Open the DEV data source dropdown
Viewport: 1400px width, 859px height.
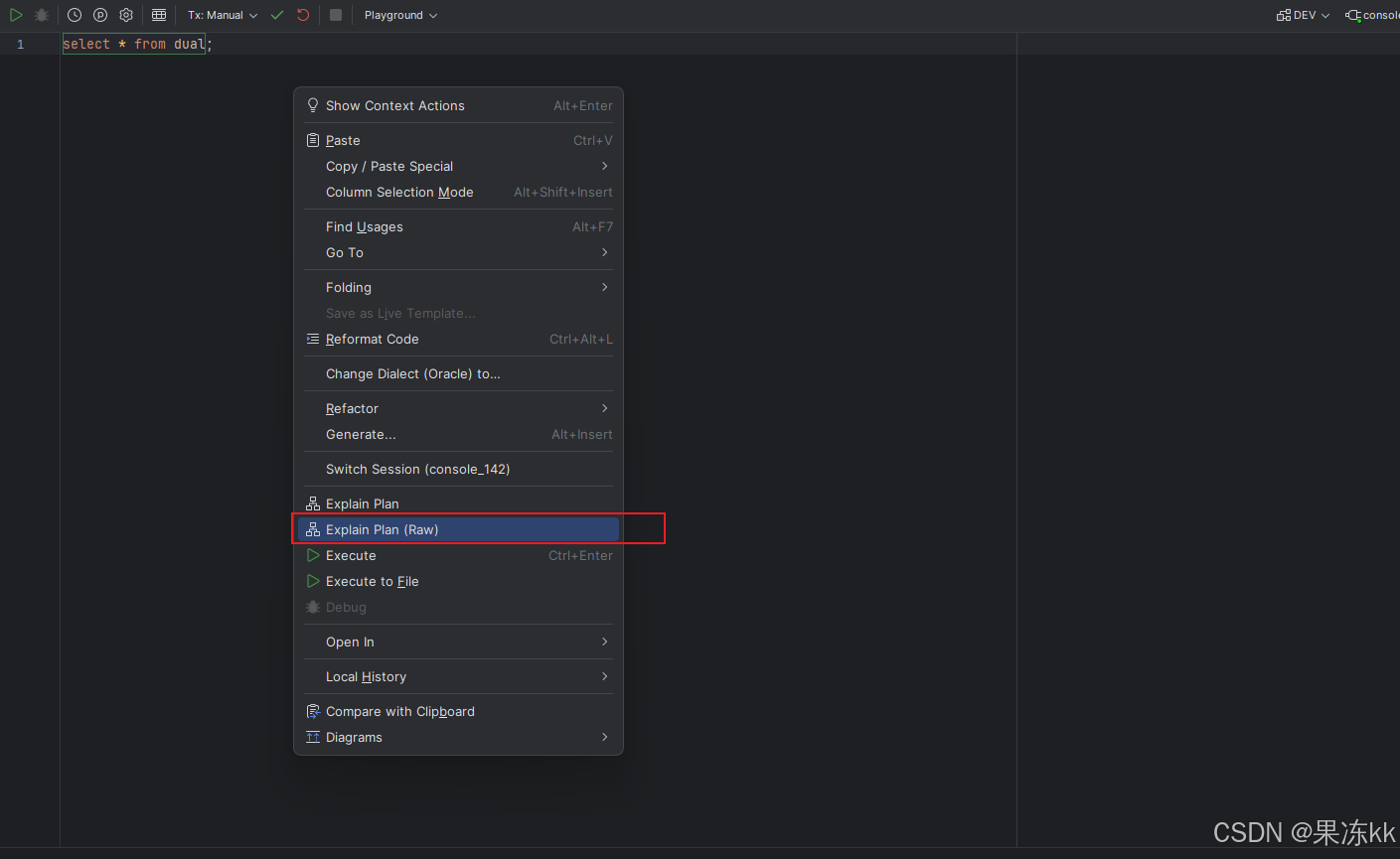(1303, 15)
